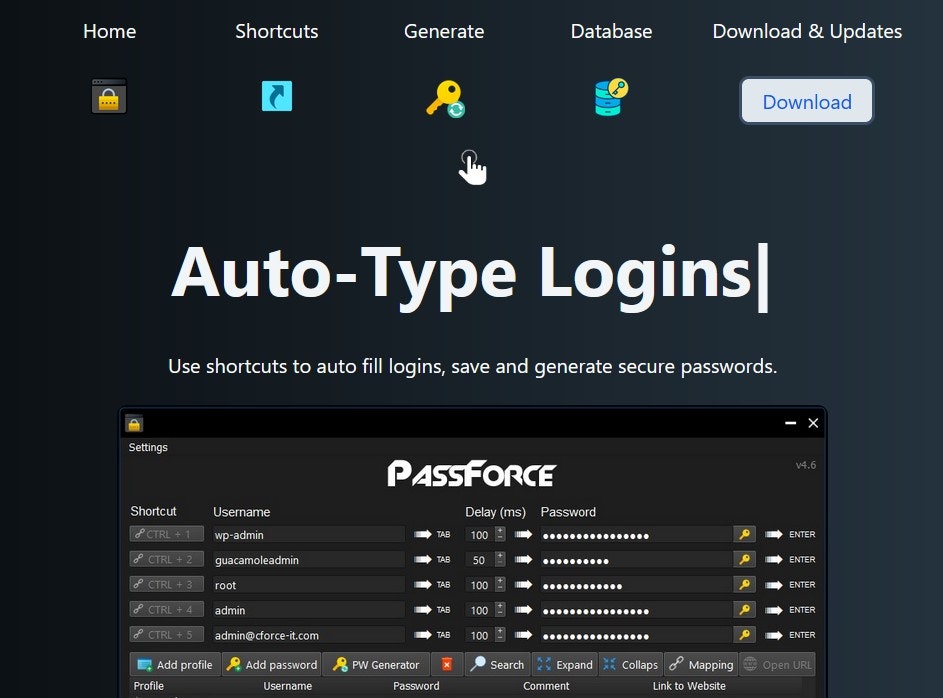Viewport: 943px width, 698px height.
Task: Go to the Database section
Action: 611,31
